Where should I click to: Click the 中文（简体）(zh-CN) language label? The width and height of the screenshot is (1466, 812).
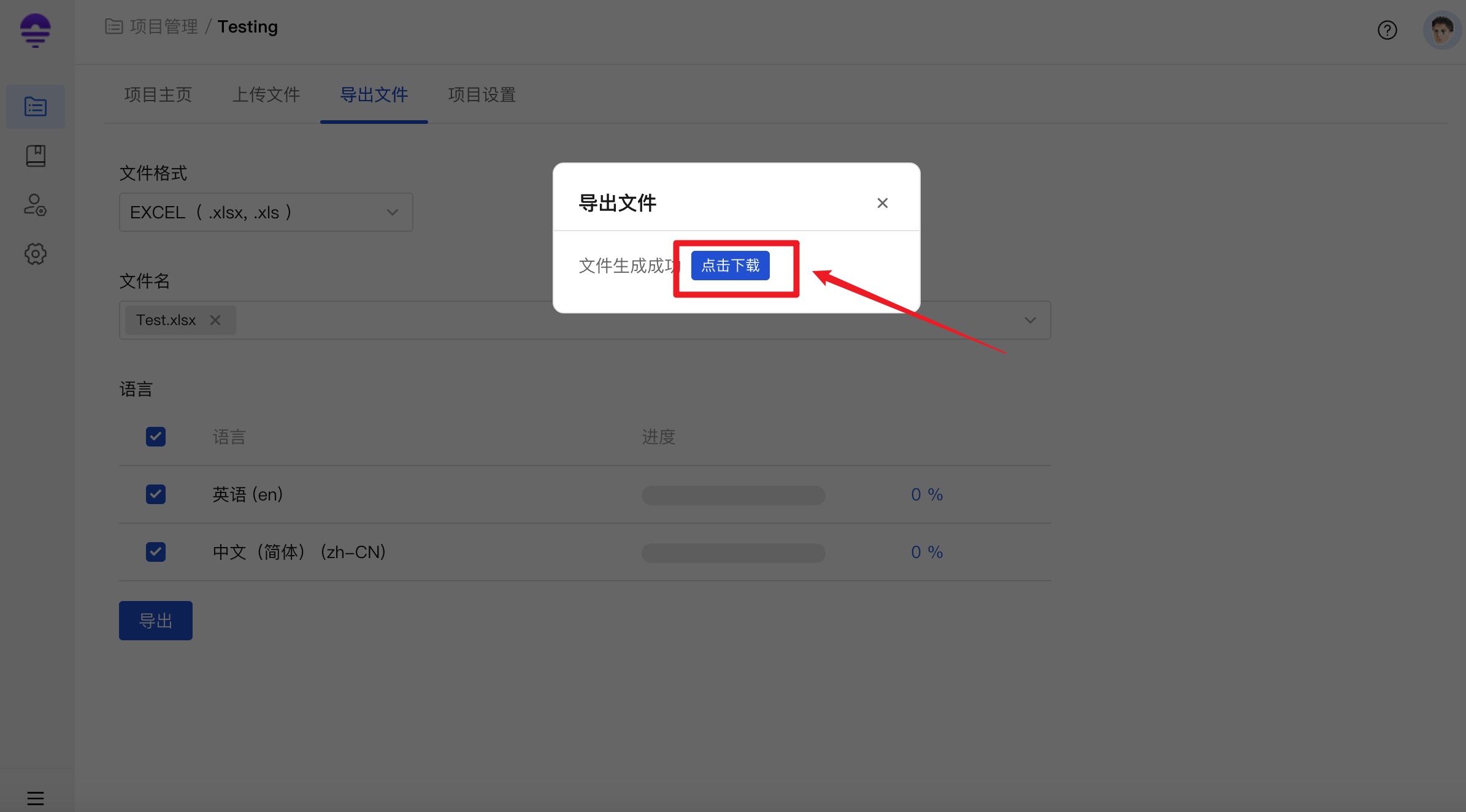[x=299, y=552]
